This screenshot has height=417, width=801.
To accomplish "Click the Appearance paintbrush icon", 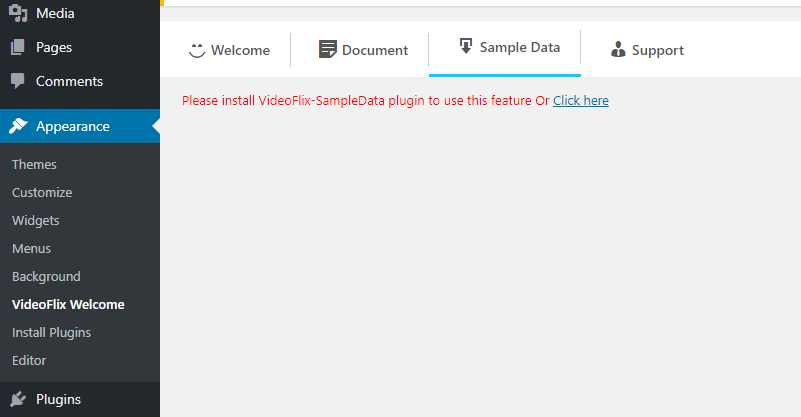I will (x=18, y=126).
